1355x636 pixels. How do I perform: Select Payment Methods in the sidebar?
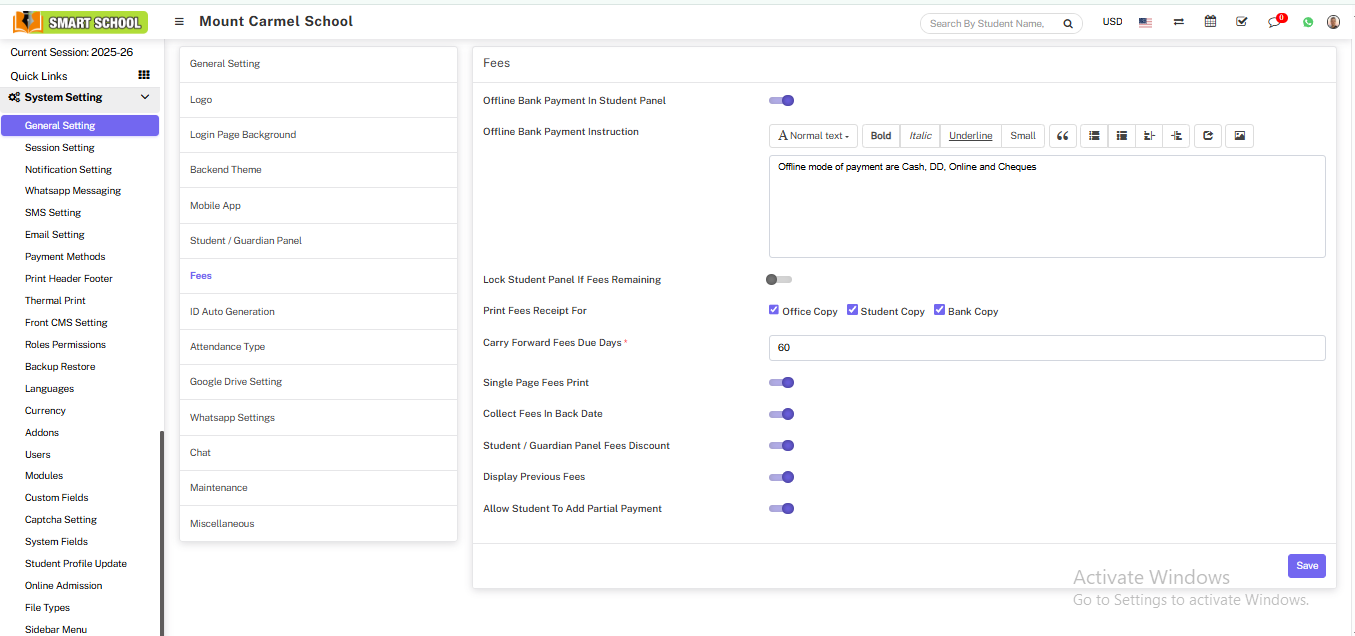(x=65, y=257)
